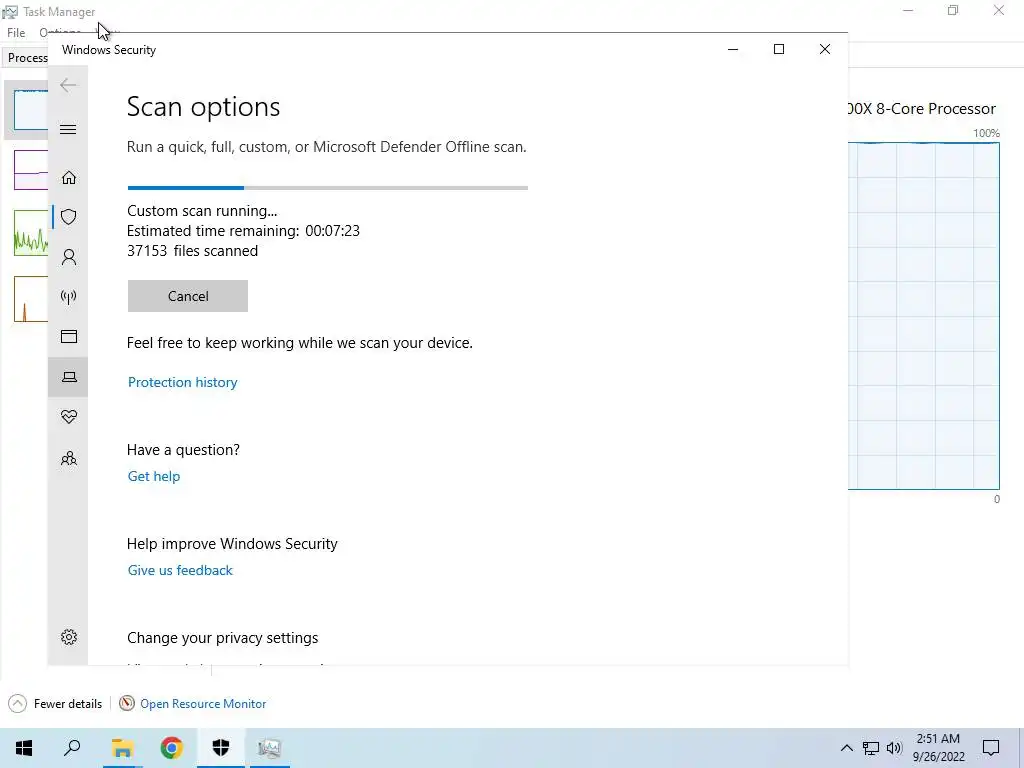Select the green activity graph thumbnail
Viewport: 1024px width, 768px height.
point(31,232)
